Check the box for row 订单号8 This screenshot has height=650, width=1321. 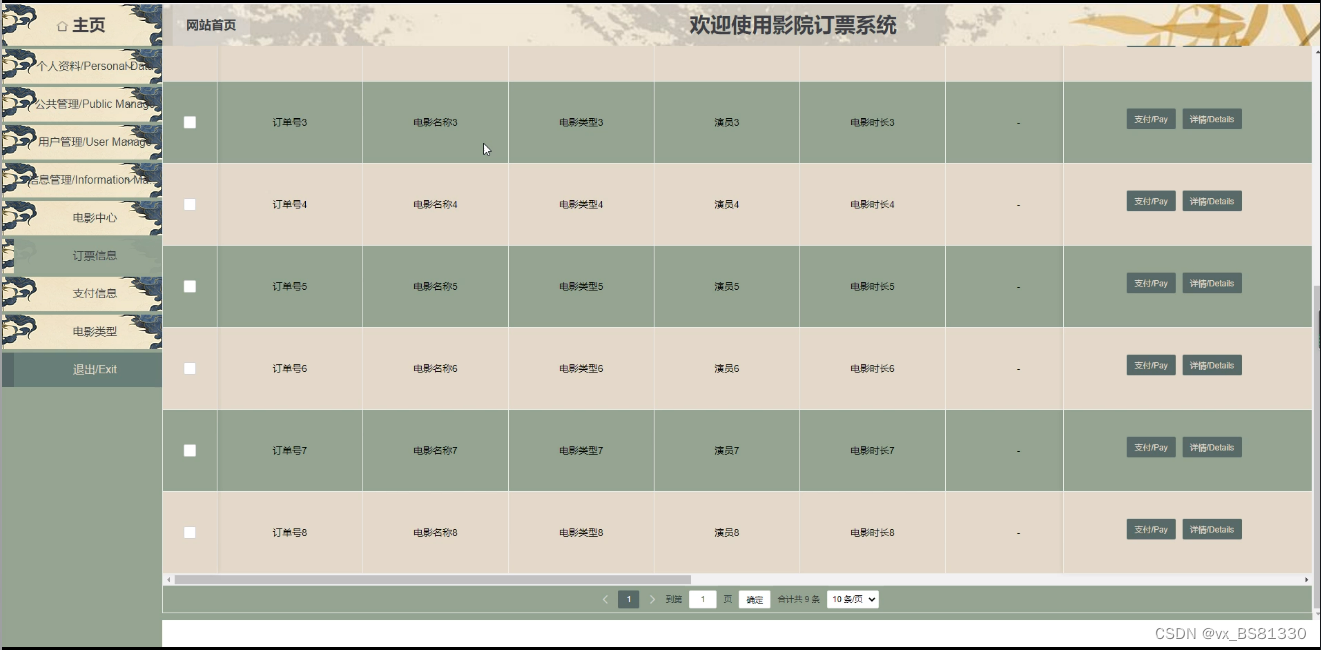tap(190, 532)
